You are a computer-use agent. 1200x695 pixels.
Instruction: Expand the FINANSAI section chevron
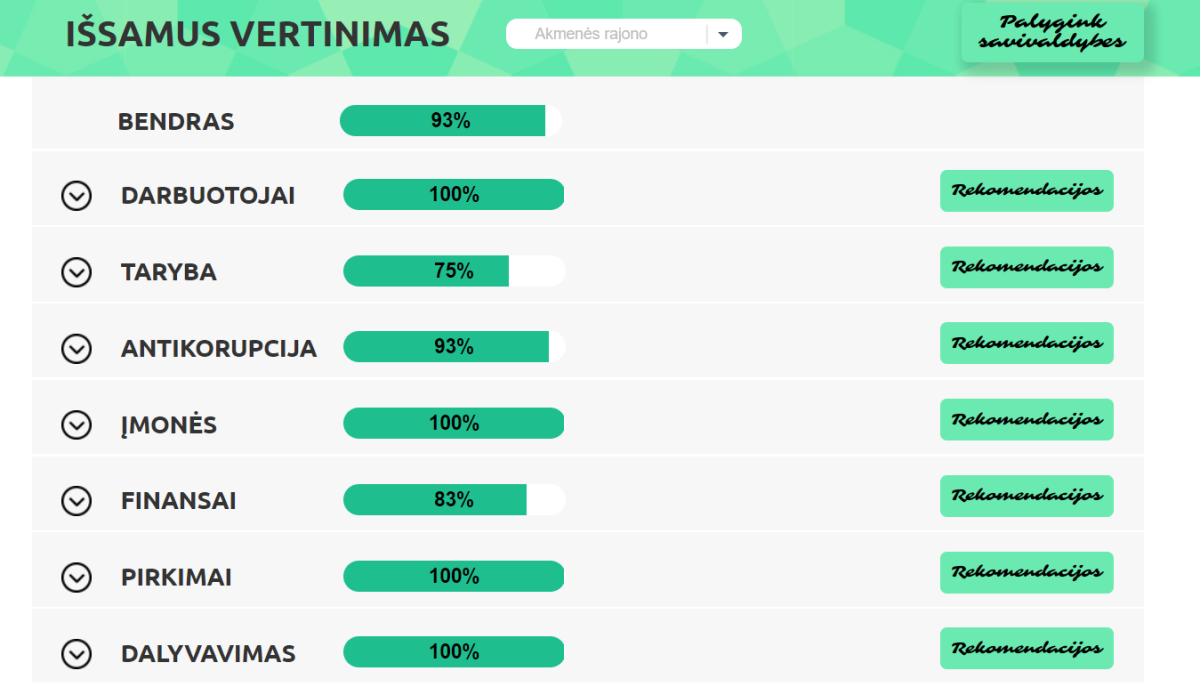pyautogui.click(x=76, y=501)
